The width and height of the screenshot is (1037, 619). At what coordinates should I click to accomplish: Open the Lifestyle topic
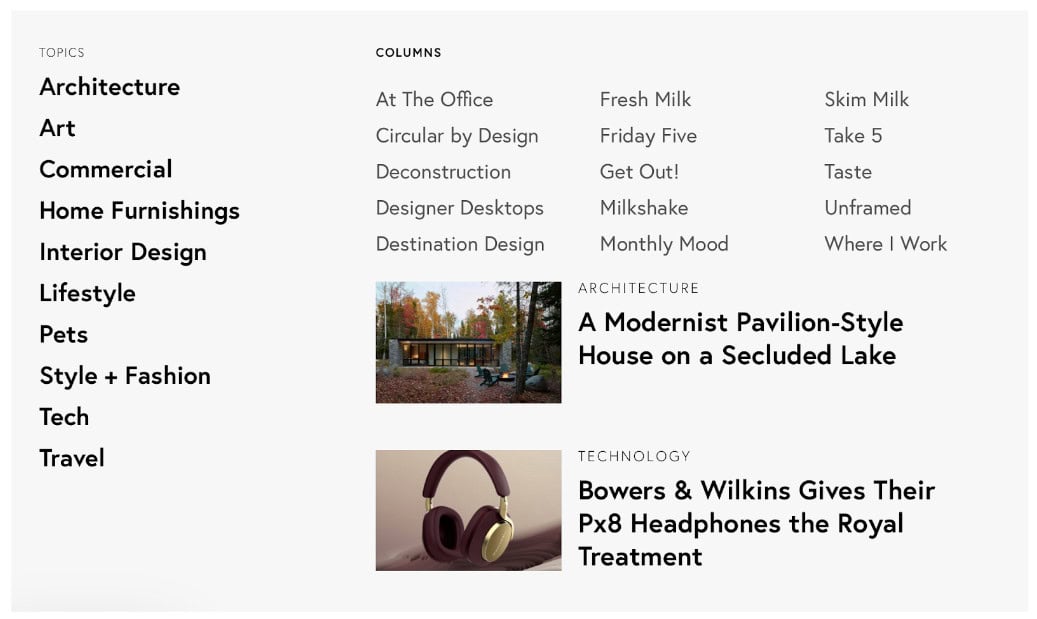coord(87,293)
